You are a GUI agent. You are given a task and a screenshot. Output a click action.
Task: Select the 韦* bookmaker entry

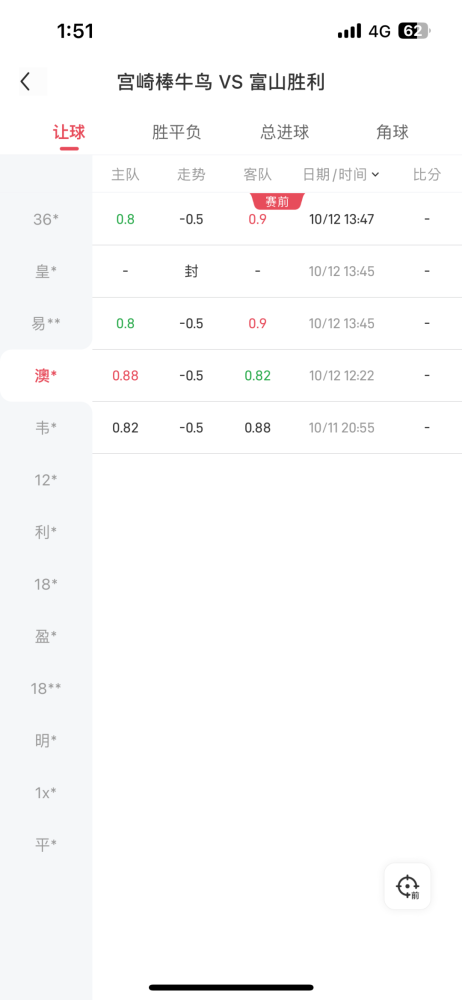click(46, 428)
